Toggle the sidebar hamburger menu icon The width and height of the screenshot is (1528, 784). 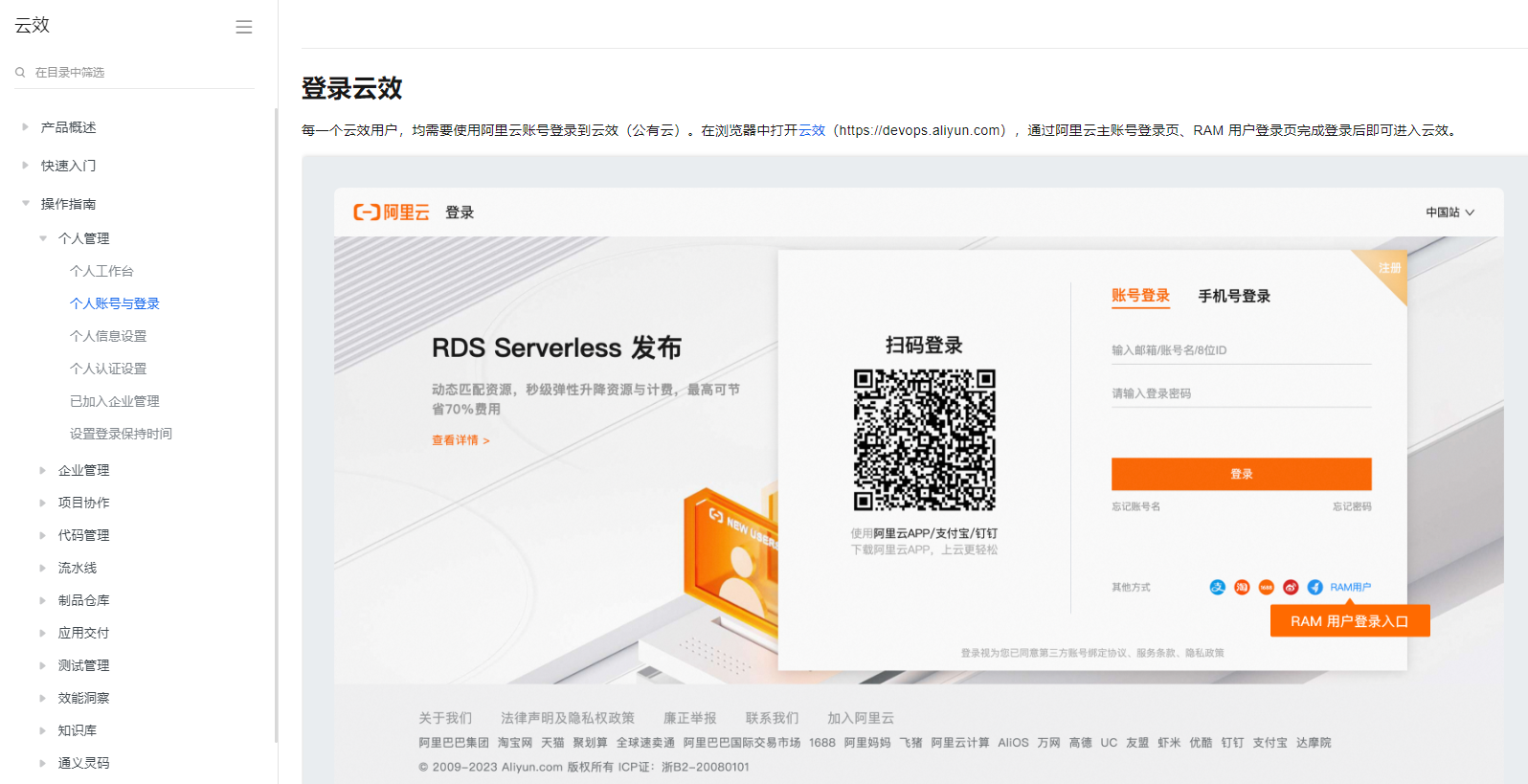pos(244,27)
